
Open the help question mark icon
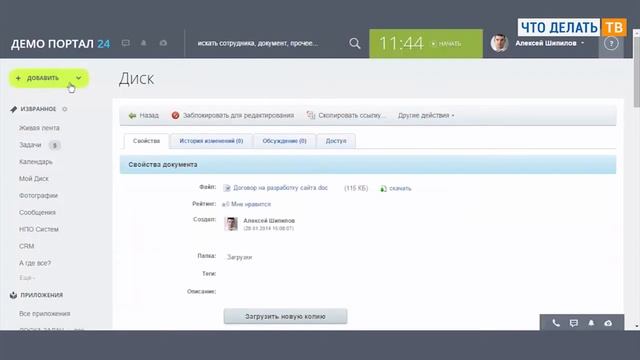pyautogui.click(x=611, y=43)
